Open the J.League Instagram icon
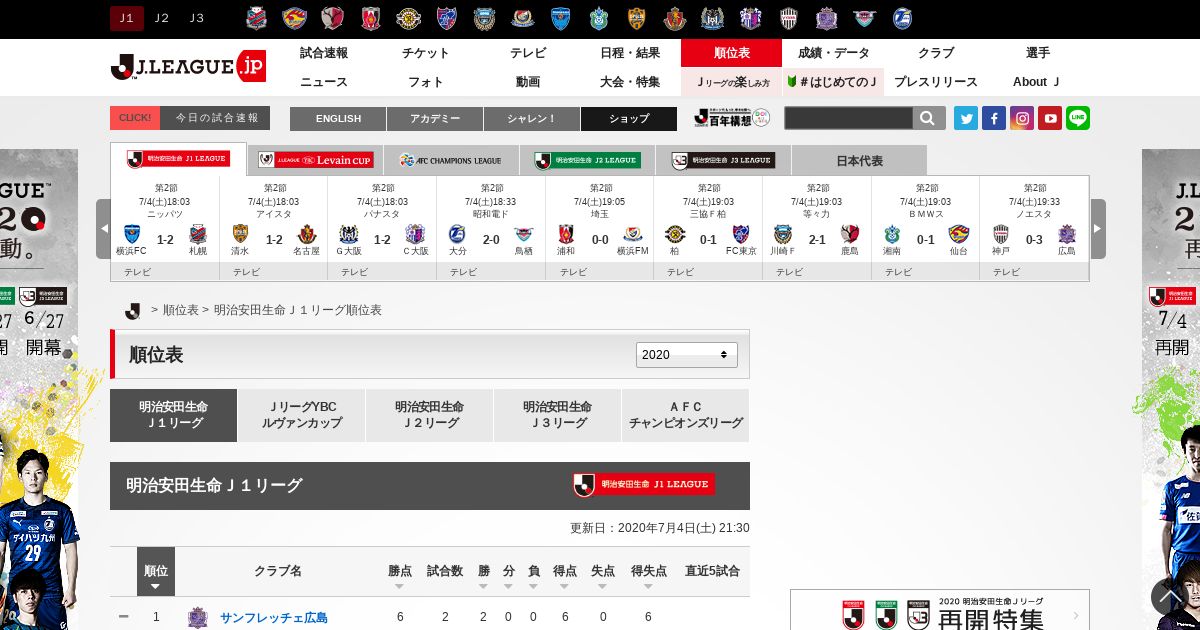This screenshot has width=1200, height=630. tap(1022, 118)
